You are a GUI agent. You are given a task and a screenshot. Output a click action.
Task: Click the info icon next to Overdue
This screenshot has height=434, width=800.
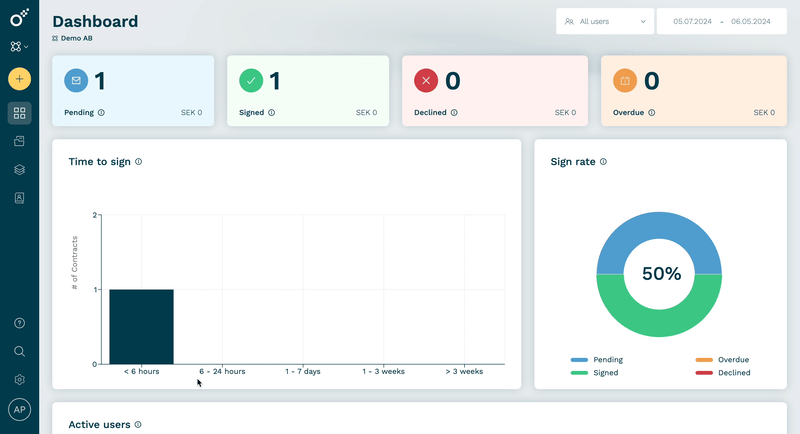(652, 113)
